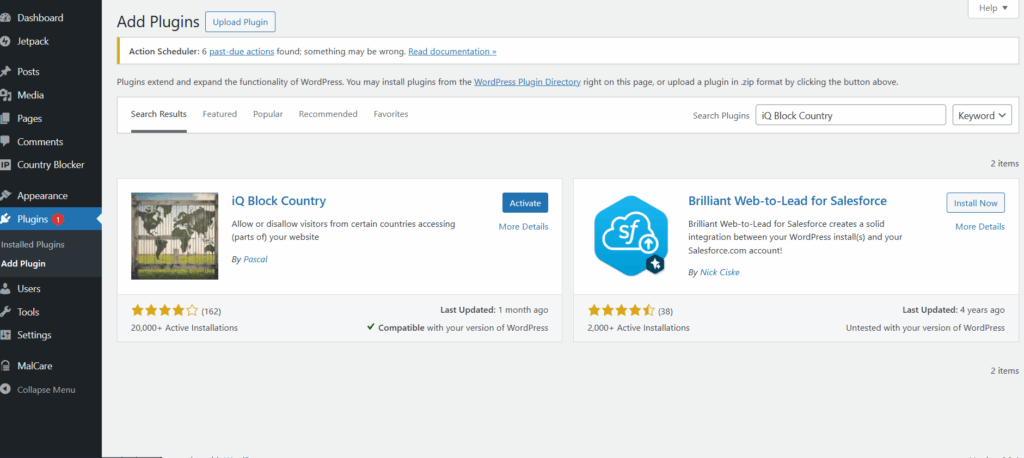
Task: Click the iQ Block Country star rating
Action: point(165,310)
